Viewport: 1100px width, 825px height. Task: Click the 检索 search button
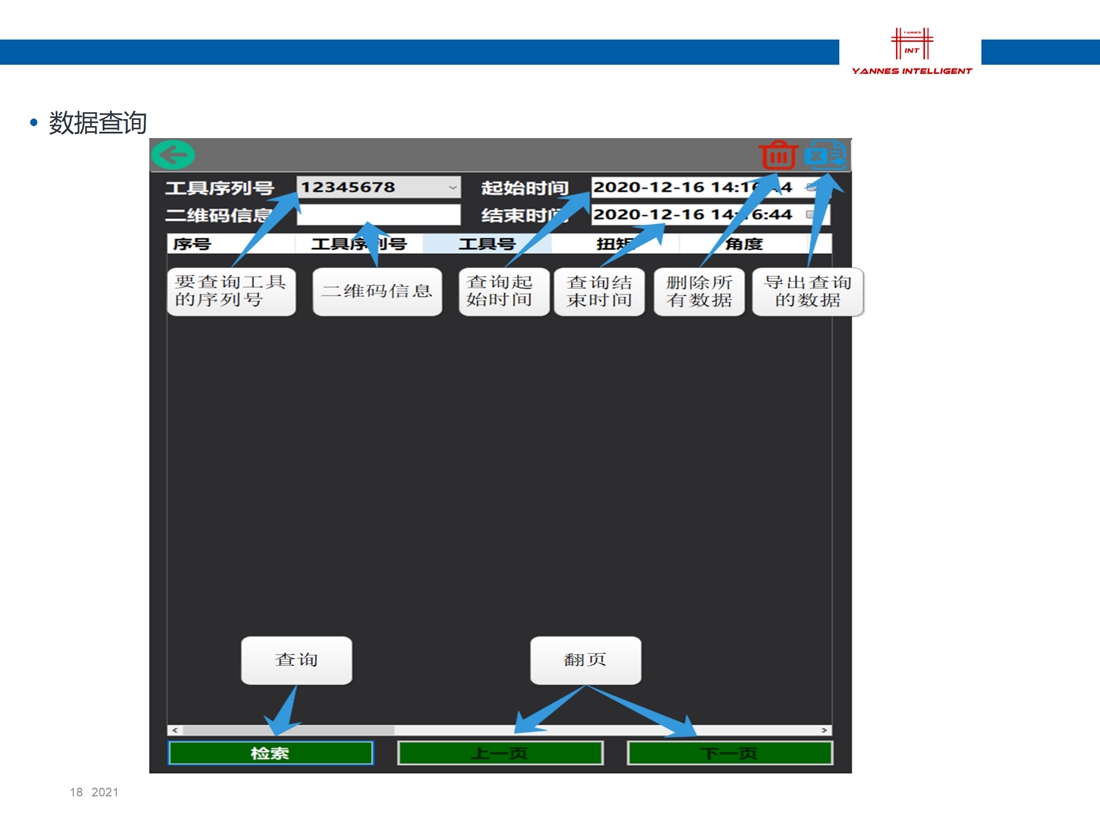(x=271, y=753)
